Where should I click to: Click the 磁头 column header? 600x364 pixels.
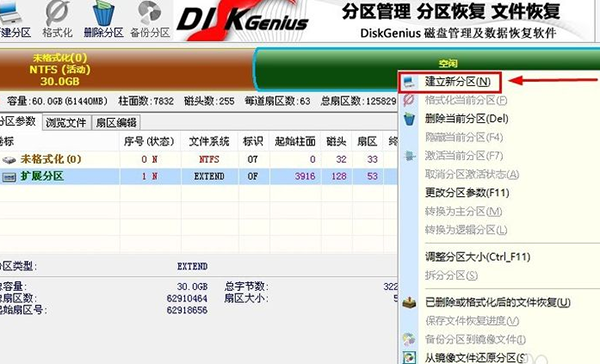tap(336, 142)
